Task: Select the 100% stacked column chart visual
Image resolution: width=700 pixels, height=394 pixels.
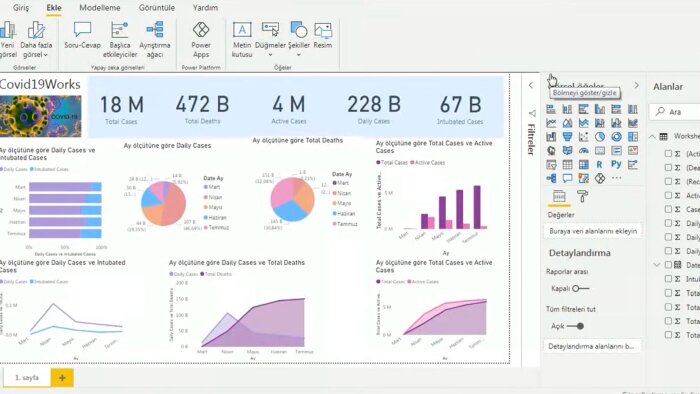Action: coord(633,109)
